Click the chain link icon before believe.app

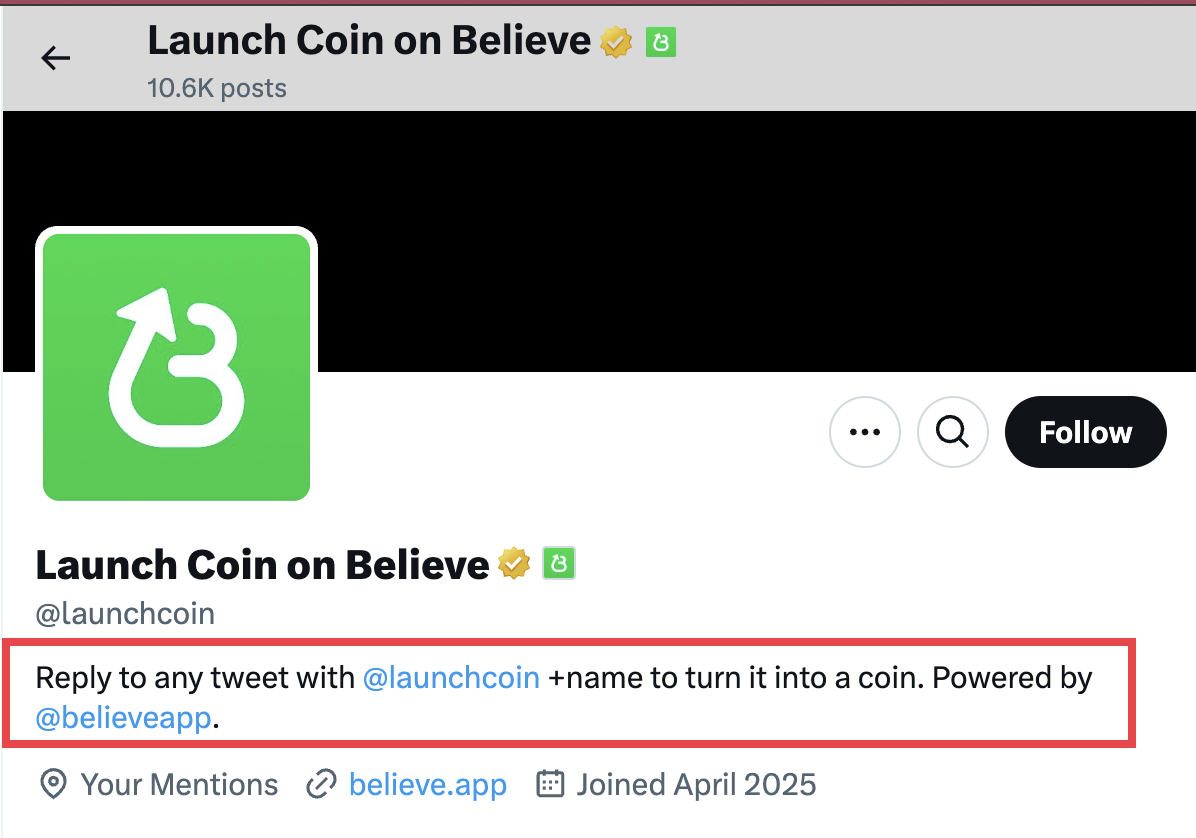click(x=321, y=785)
